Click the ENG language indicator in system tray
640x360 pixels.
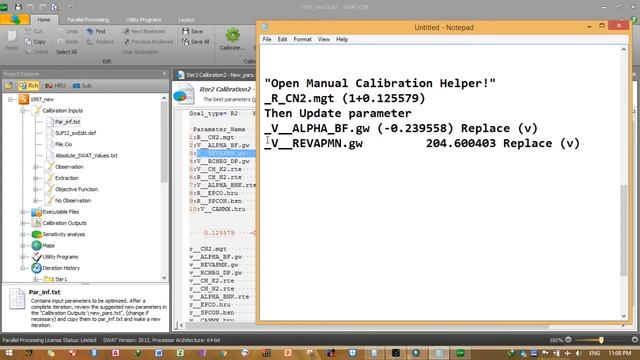click(594, 353)
